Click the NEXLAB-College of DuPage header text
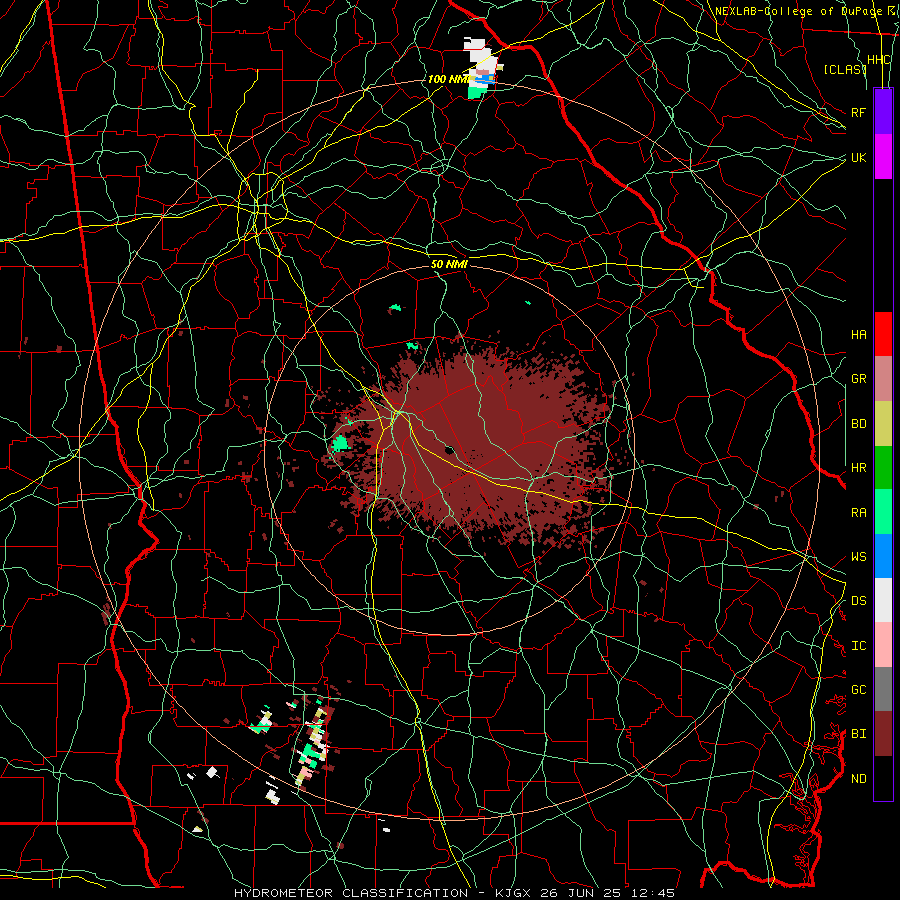The width and height of the screenshot is (900, 900). coord(800,11)
